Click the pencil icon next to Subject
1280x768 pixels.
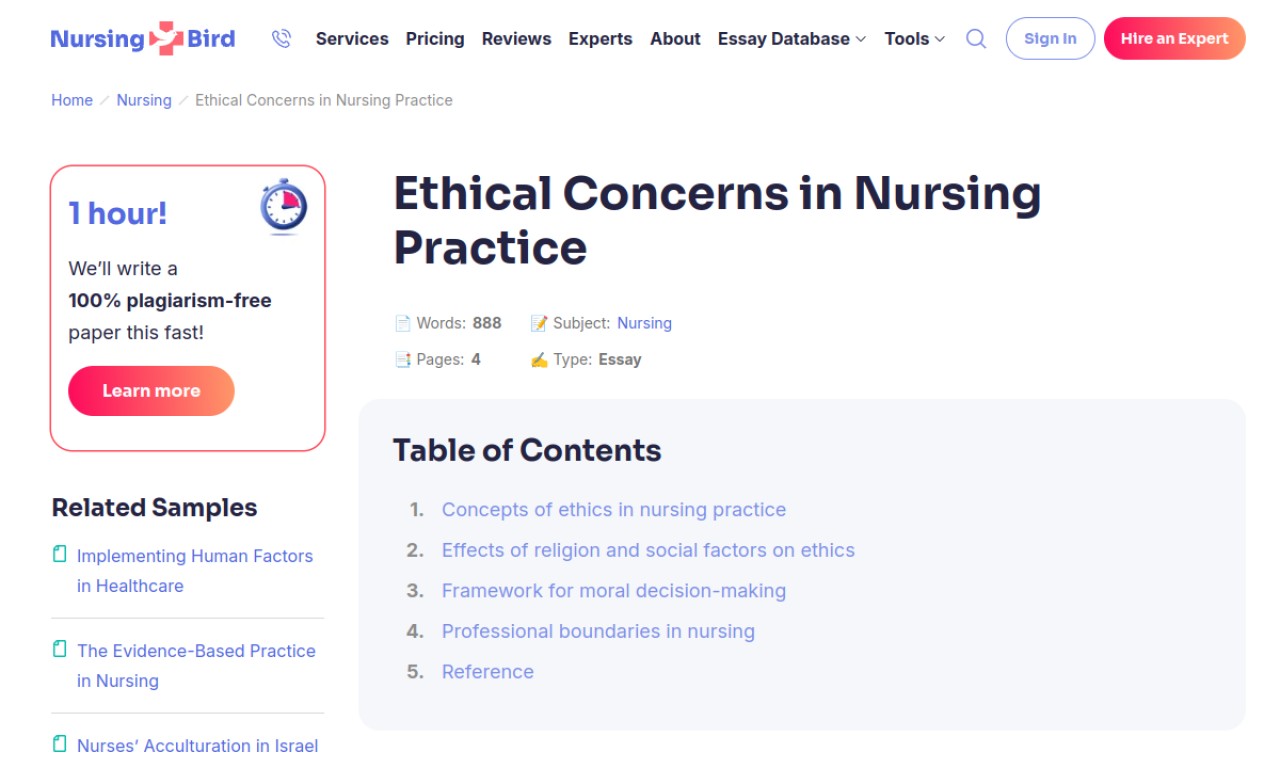(x=539, y=323)
